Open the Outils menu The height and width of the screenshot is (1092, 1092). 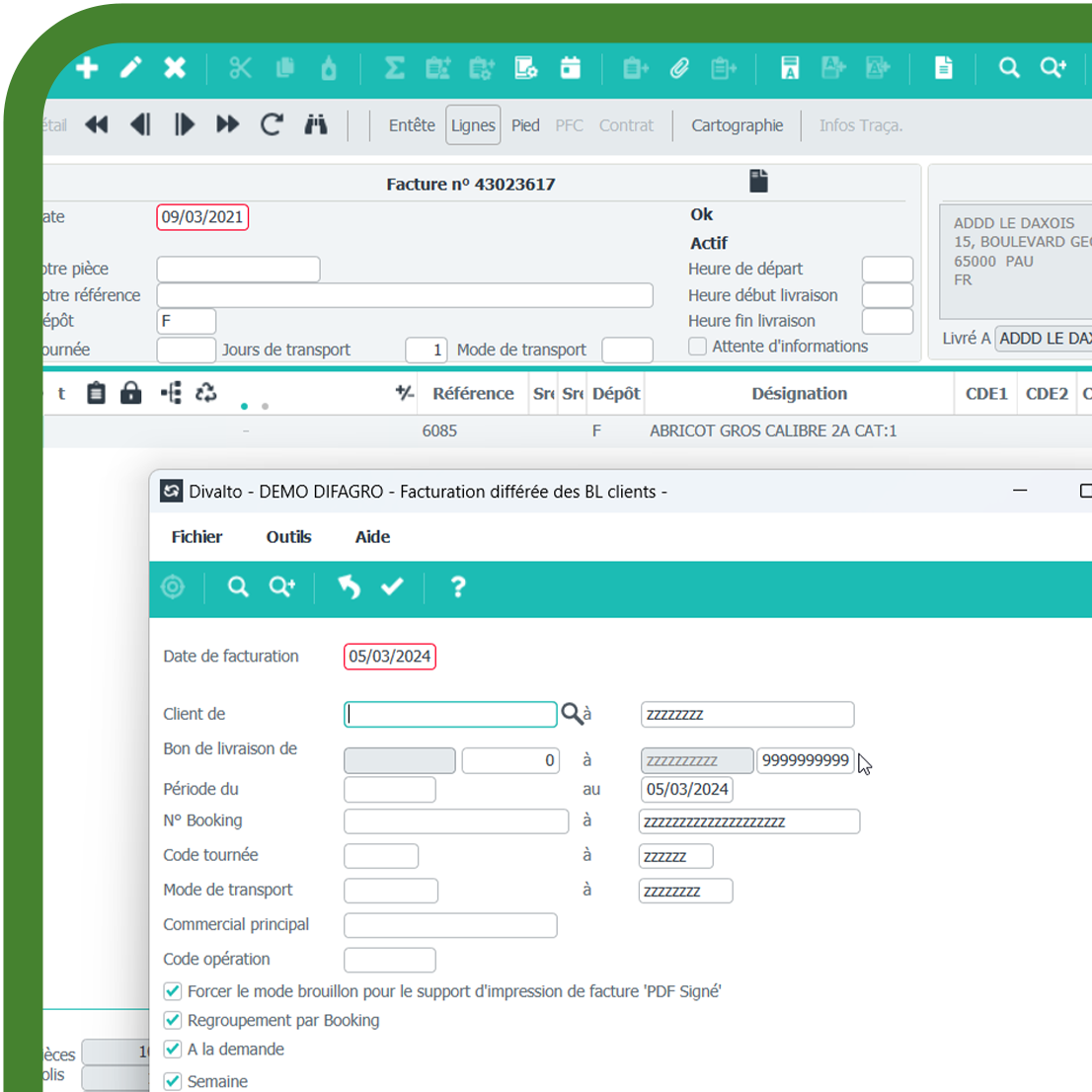[288, 537]
